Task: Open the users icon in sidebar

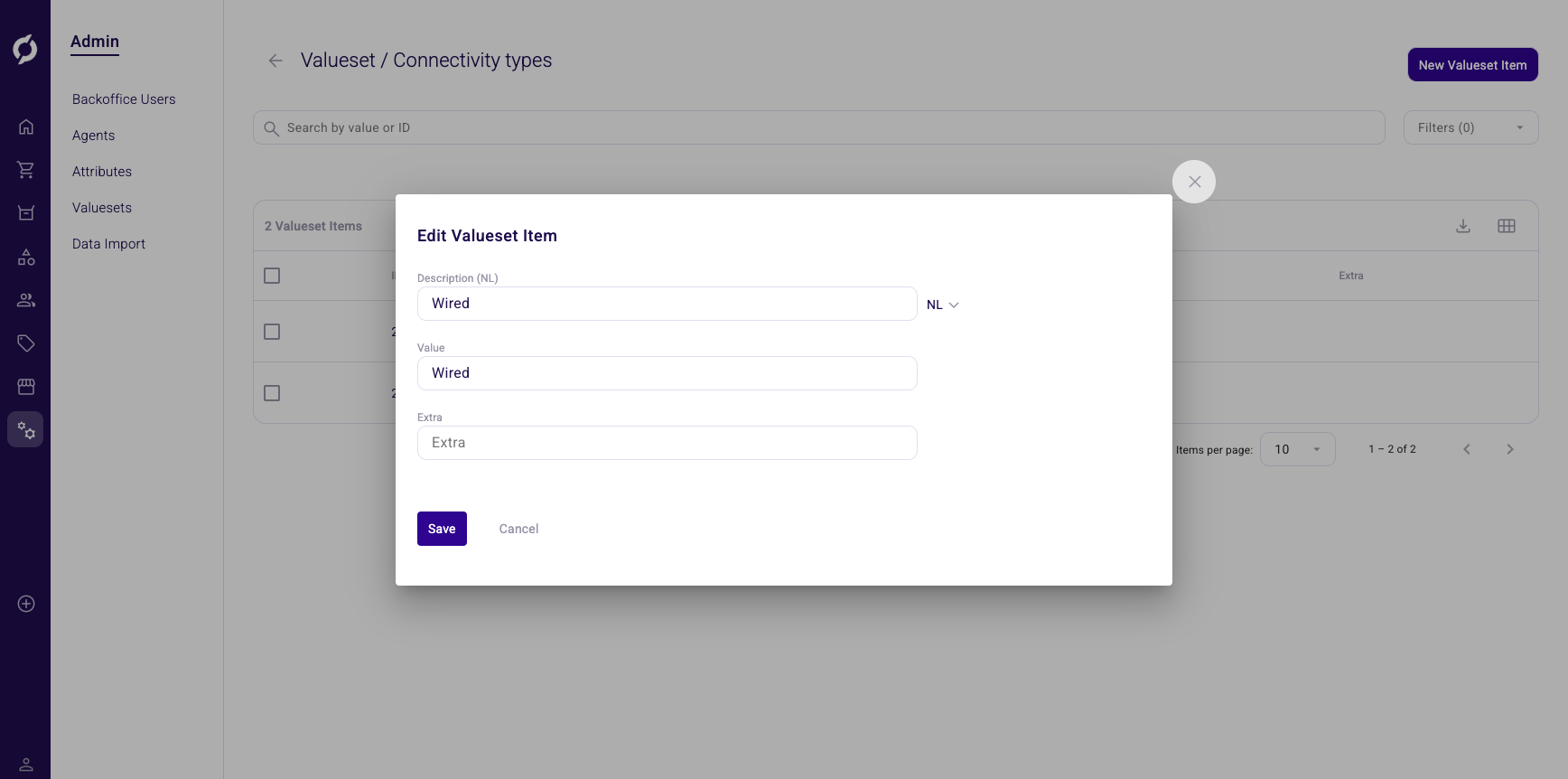Action: pos(26,300)
